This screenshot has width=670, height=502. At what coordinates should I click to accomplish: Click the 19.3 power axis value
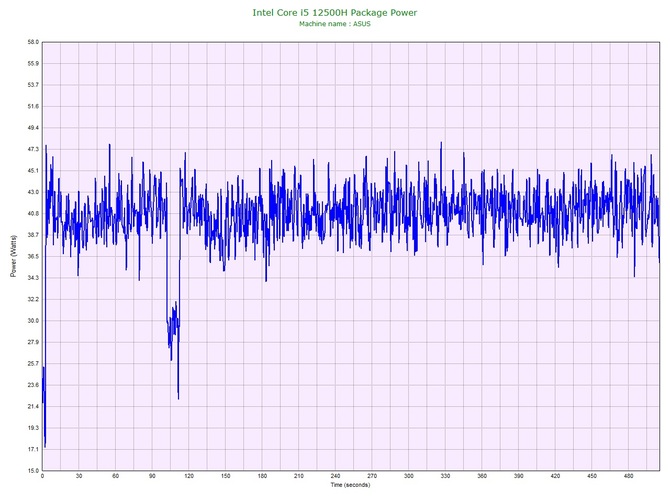33,428
